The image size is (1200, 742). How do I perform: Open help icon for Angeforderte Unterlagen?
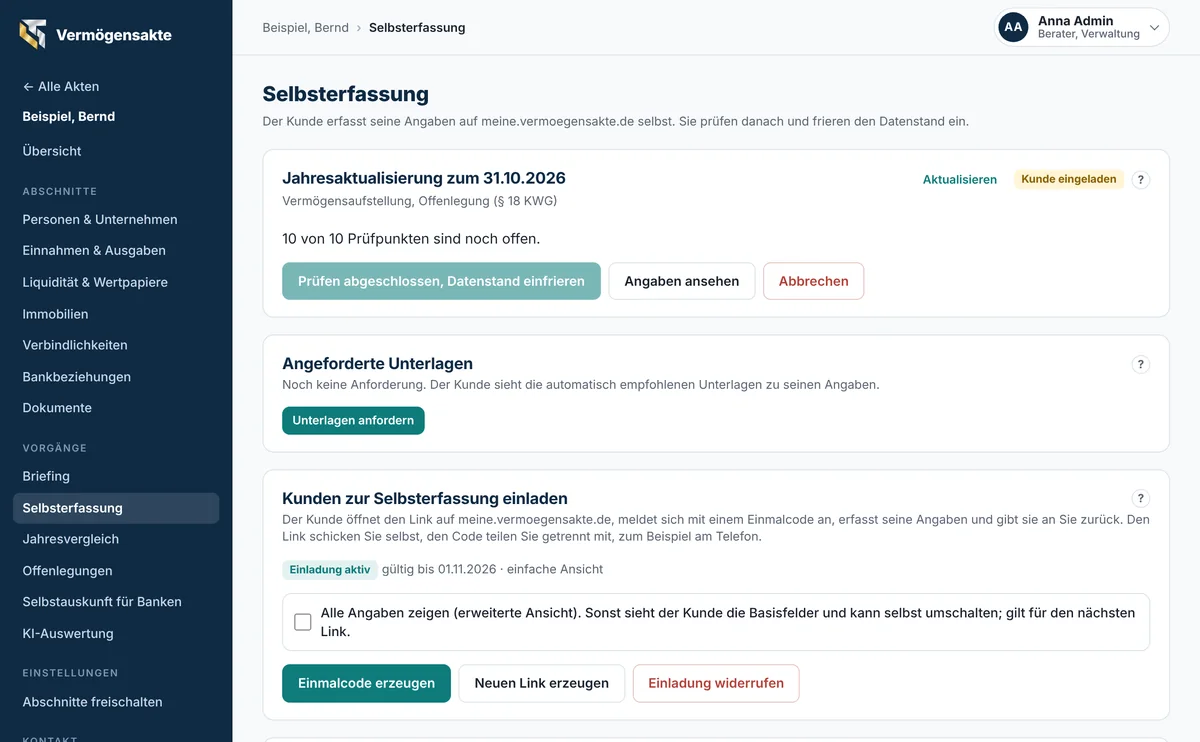point(1141,365)
